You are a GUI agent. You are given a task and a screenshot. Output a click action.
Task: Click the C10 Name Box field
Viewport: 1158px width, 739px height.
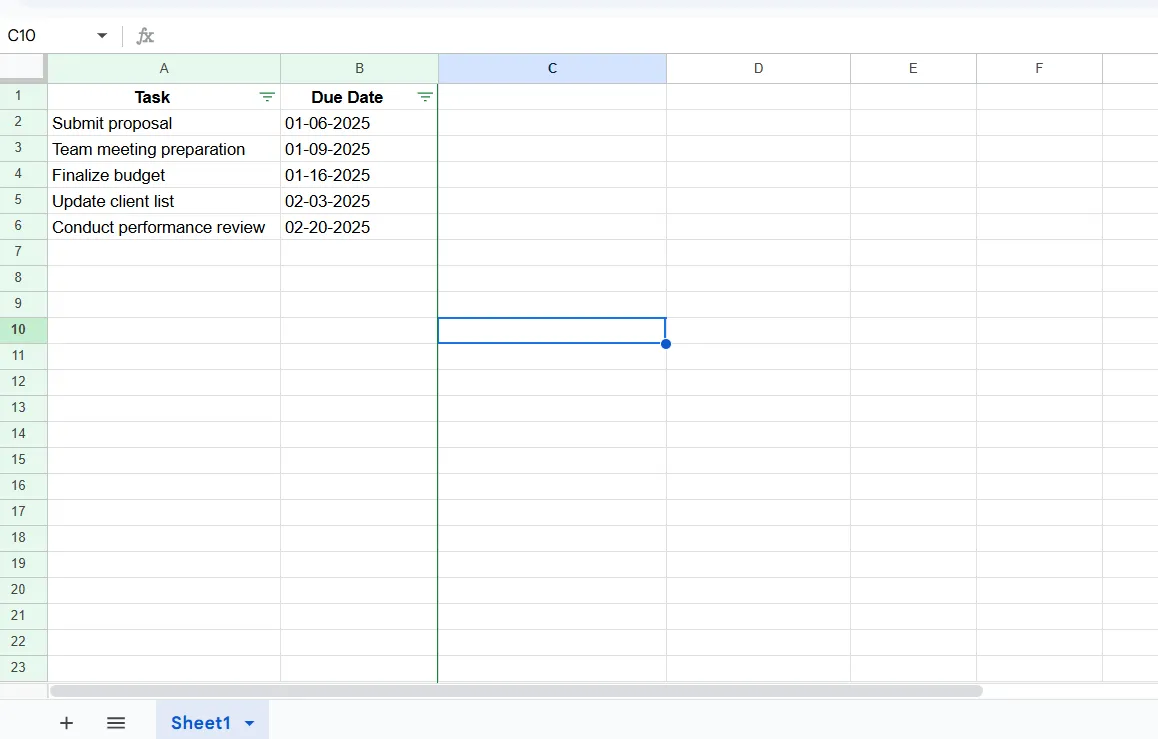click(48, 35)
